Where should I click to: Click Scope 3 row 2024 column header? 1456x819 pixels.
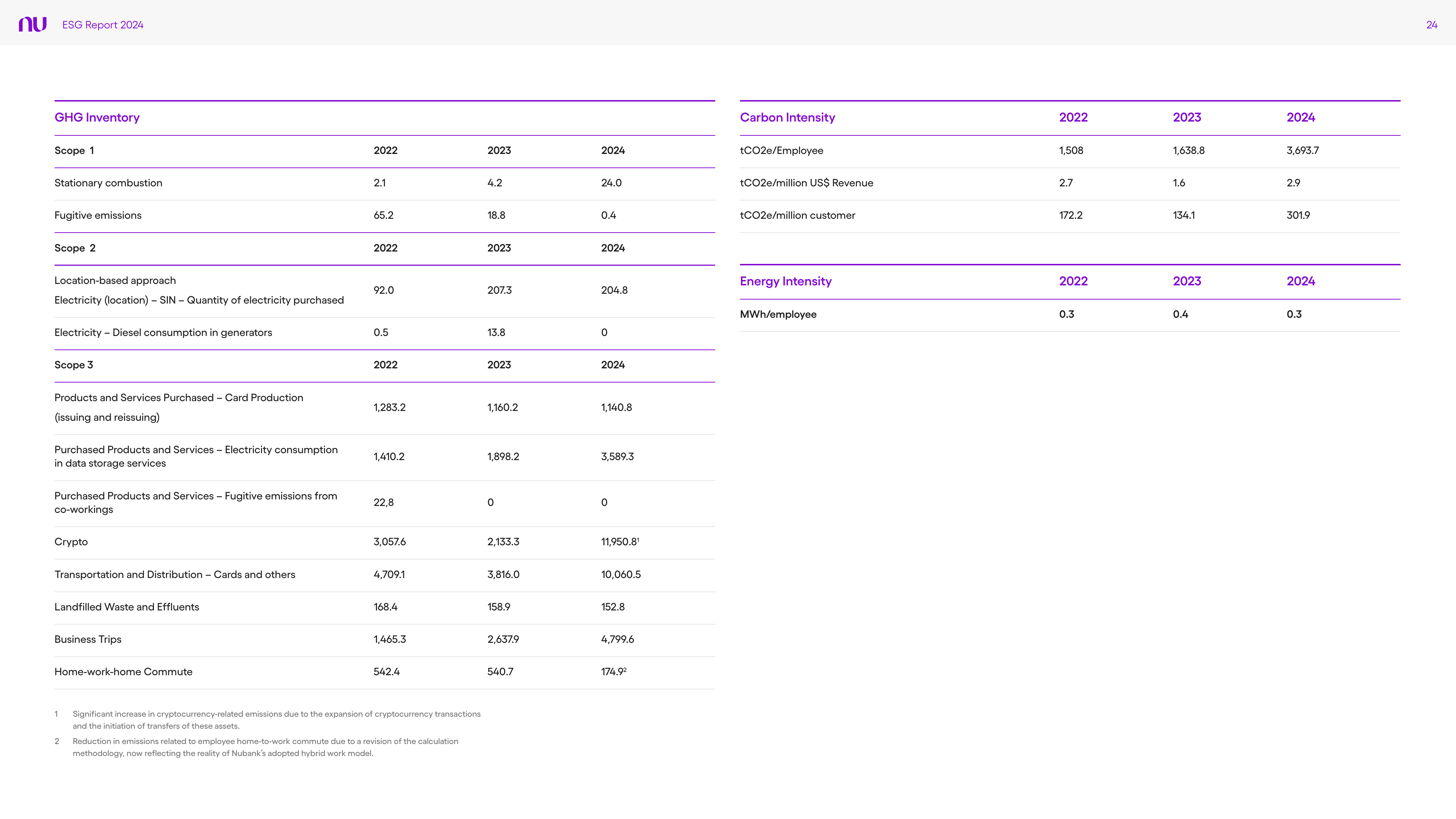[x=613, y=365]
